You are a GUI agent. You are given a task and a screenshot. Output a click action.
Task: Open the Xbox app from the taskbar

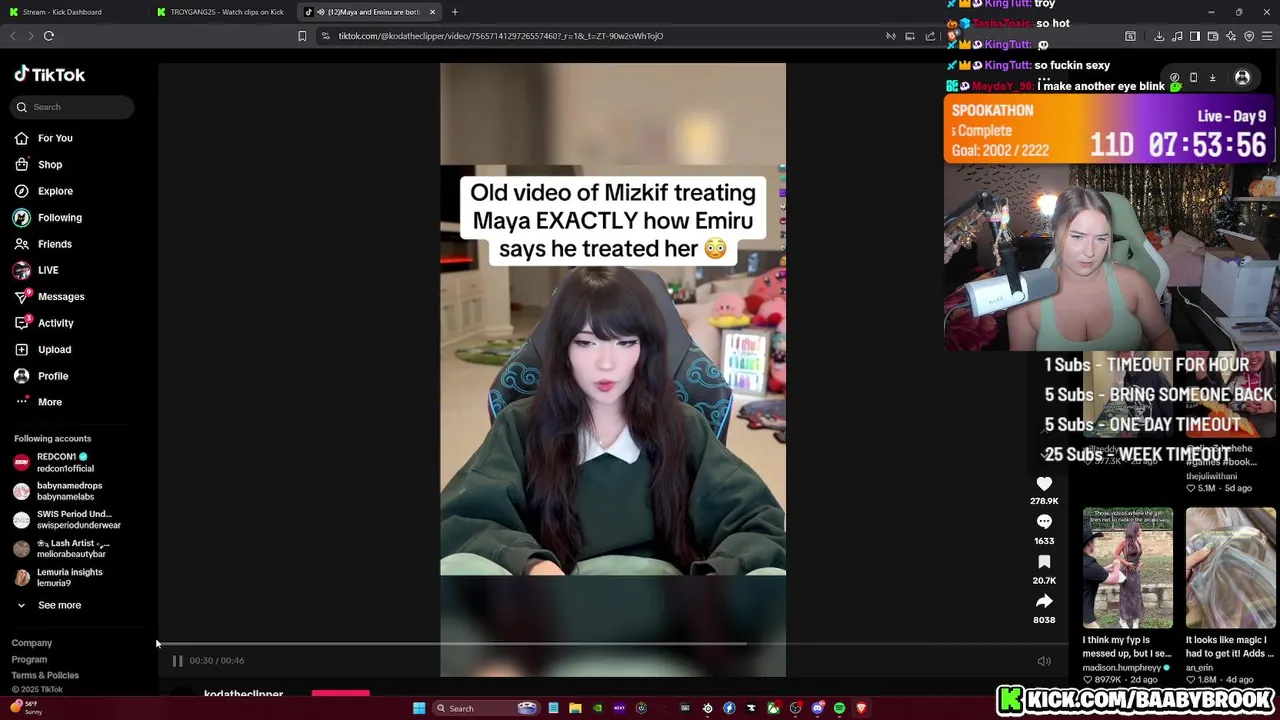(773, 708)
